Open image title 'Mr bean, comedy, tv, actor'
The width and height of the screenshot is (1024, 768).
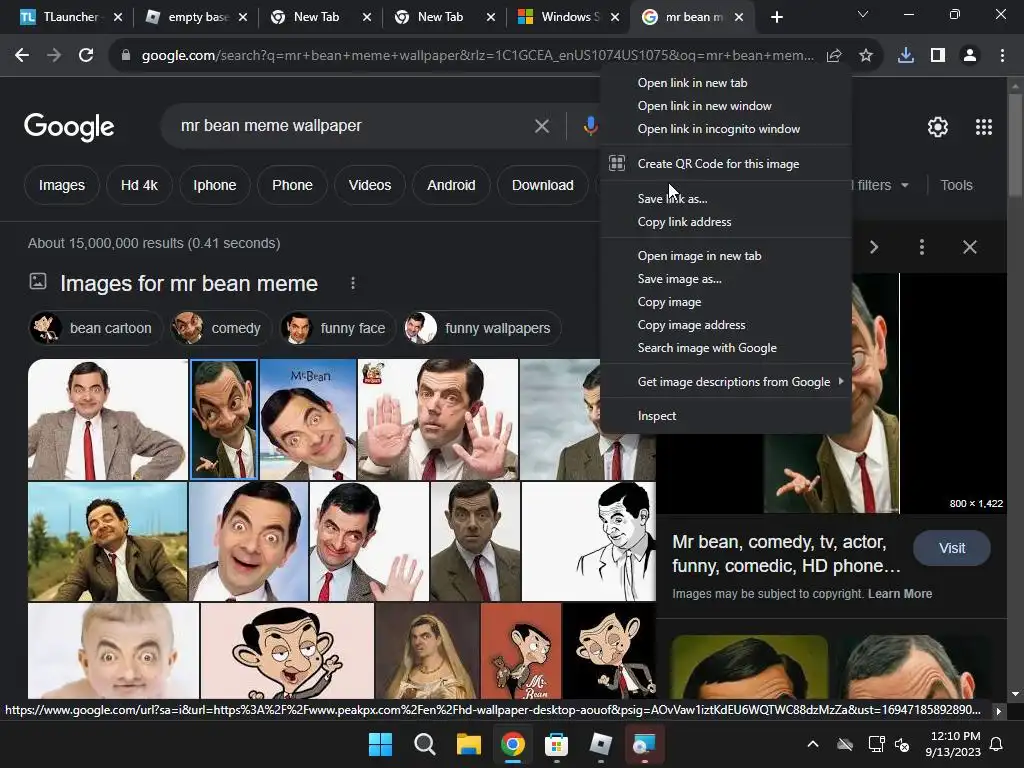click(786, 554)
